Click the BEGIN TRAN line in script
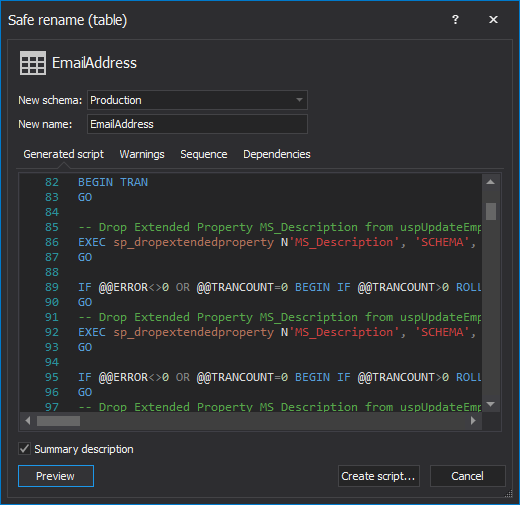Image resolution: width=520 pixels, height=505 pixels. click(113, 182)
